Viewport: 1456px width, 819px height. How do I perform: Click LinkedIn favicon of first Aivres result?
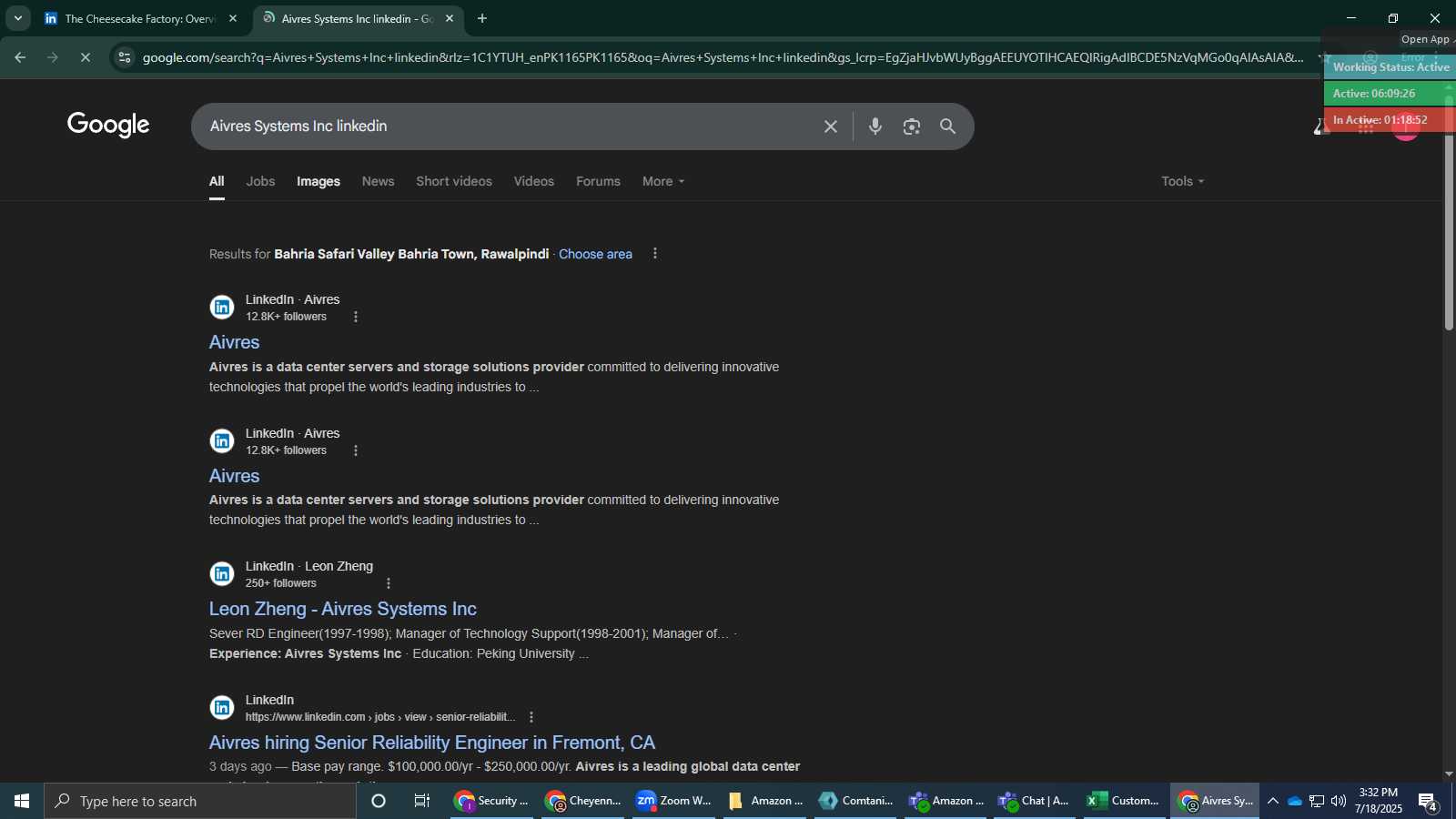pyautogui.click(x=222, y=308)
